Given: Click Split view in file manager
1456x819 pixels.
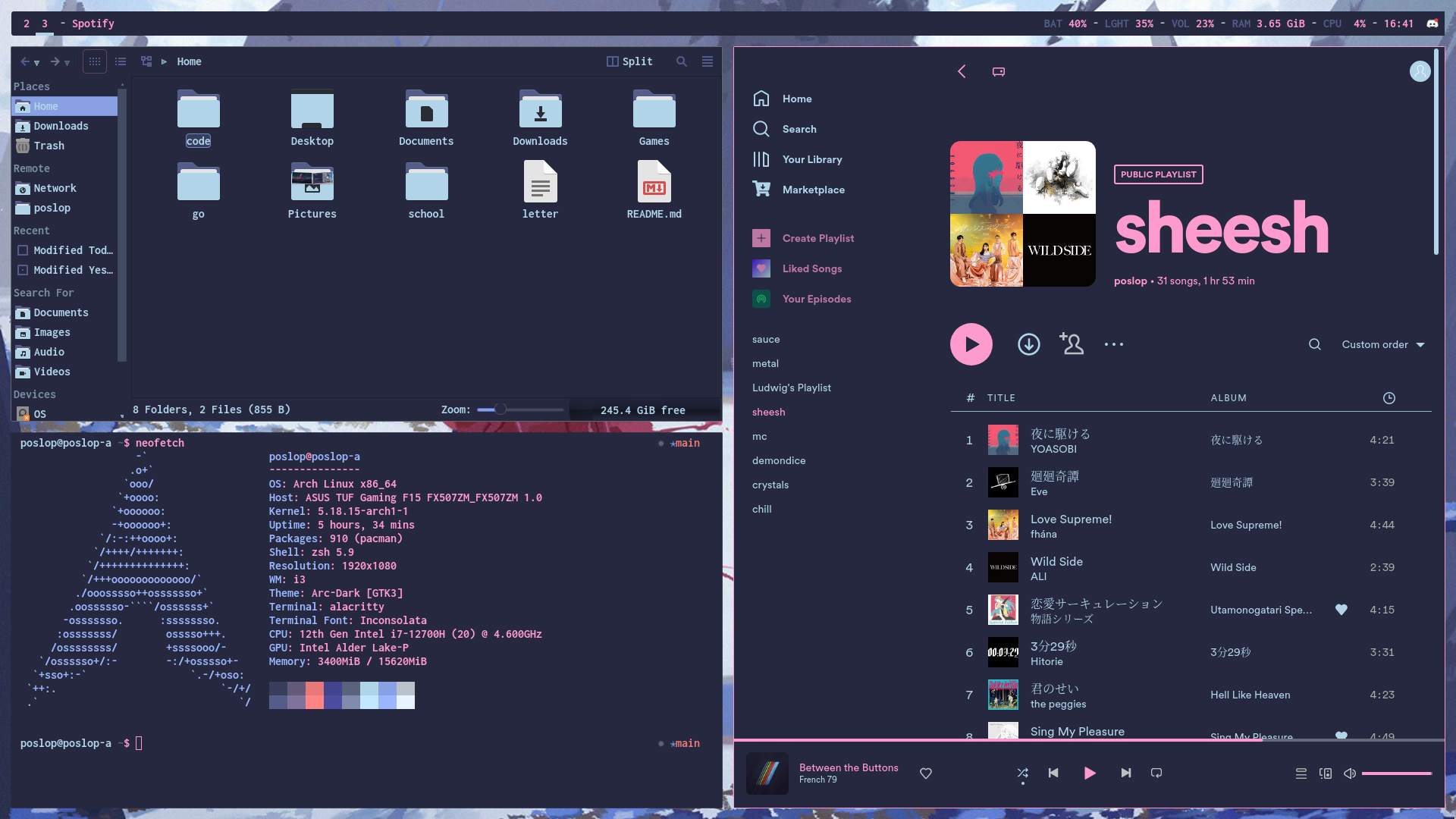Looking at the screenshot, I should point(629,61).
